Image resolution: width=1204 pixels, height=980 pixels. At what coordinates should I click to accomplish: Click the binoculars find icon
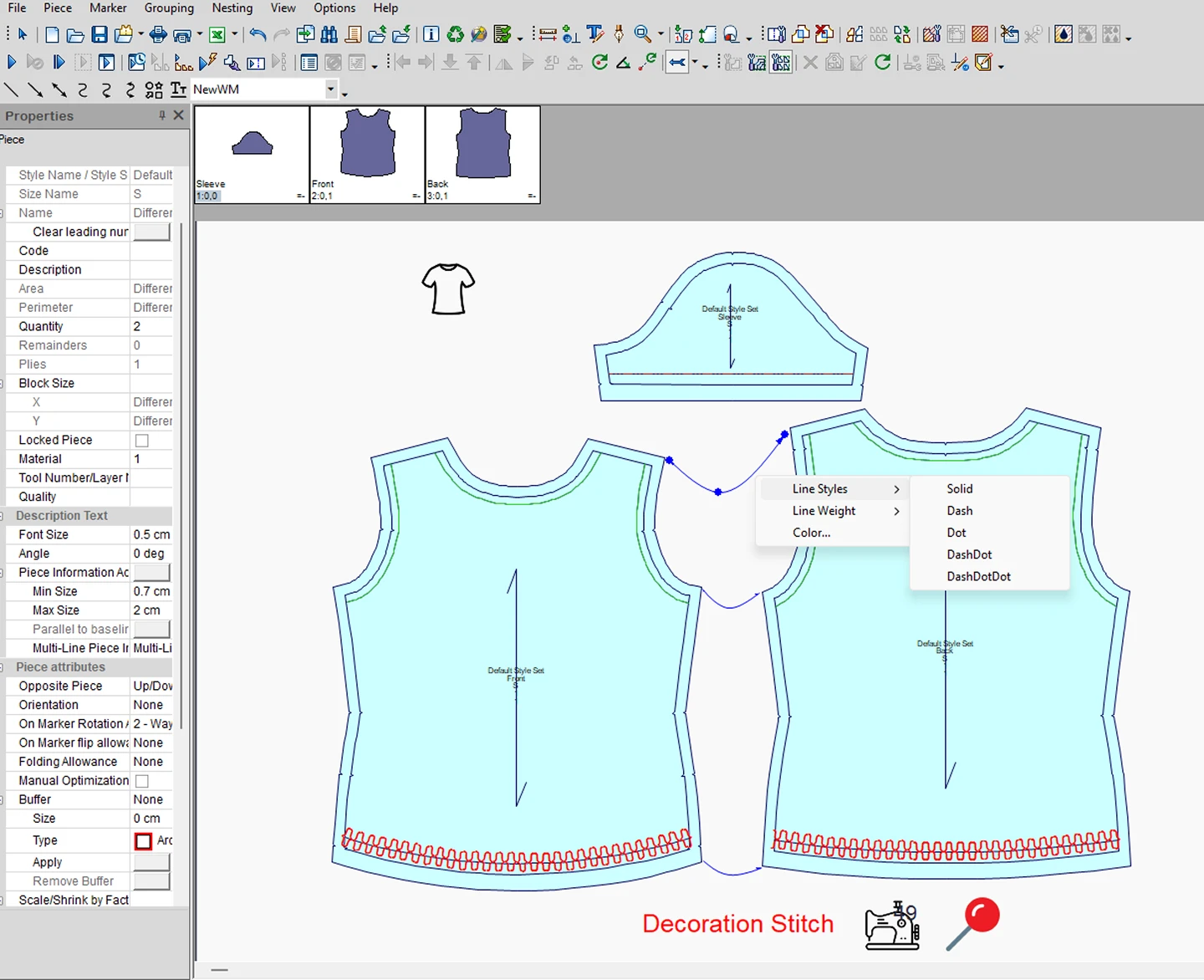pos(329,34)
